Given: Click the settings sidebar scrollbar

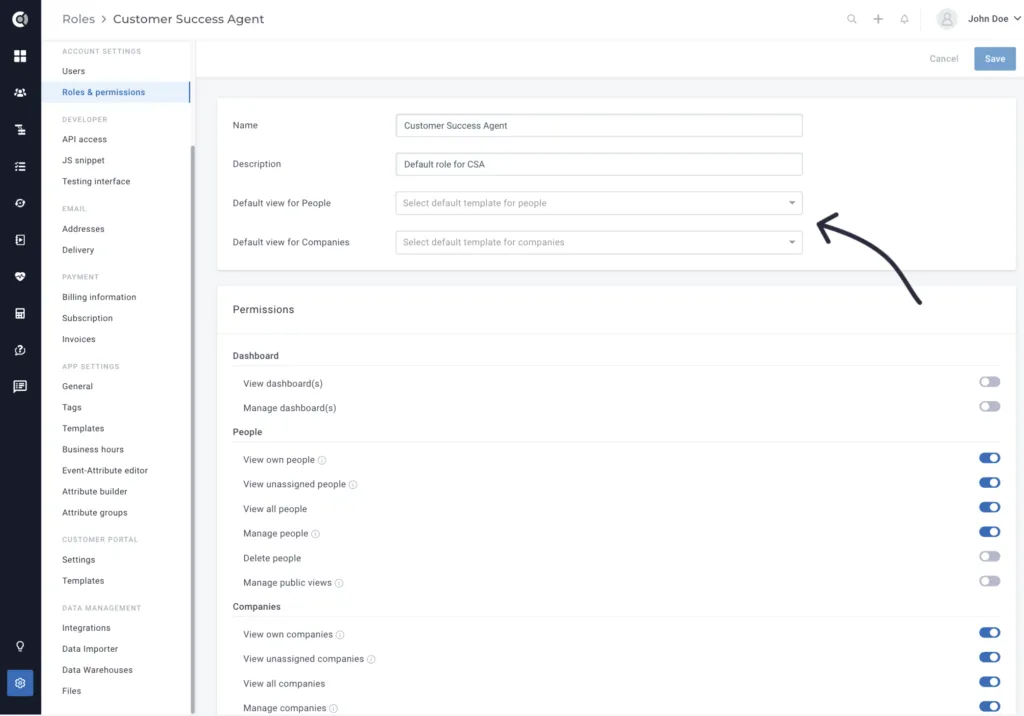Looking at the screenshot, I should tap(193, 430).
